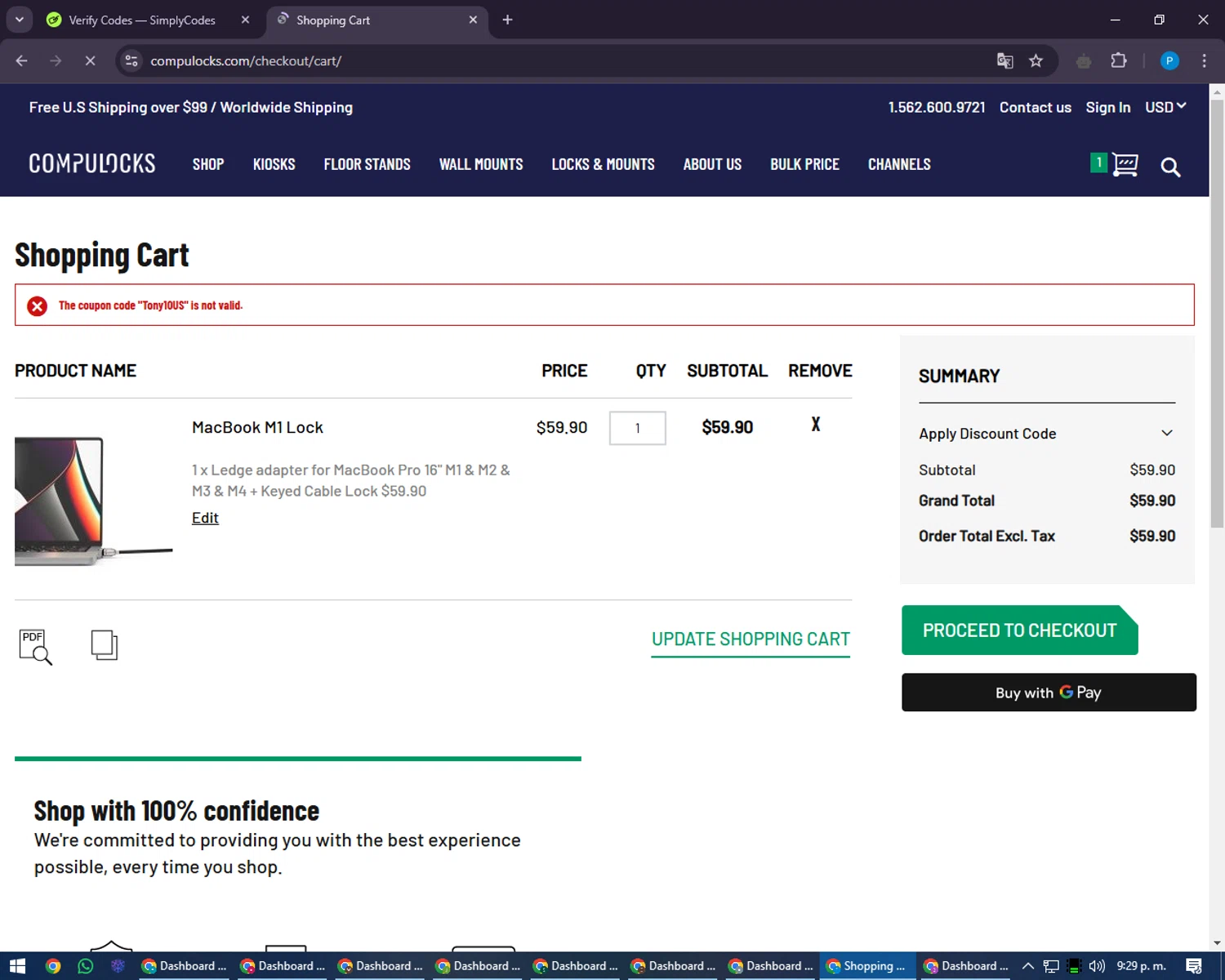Click the Sign In link
Screen dimensions: 1225x980
pyautogui.click(x=1107, y=107)
